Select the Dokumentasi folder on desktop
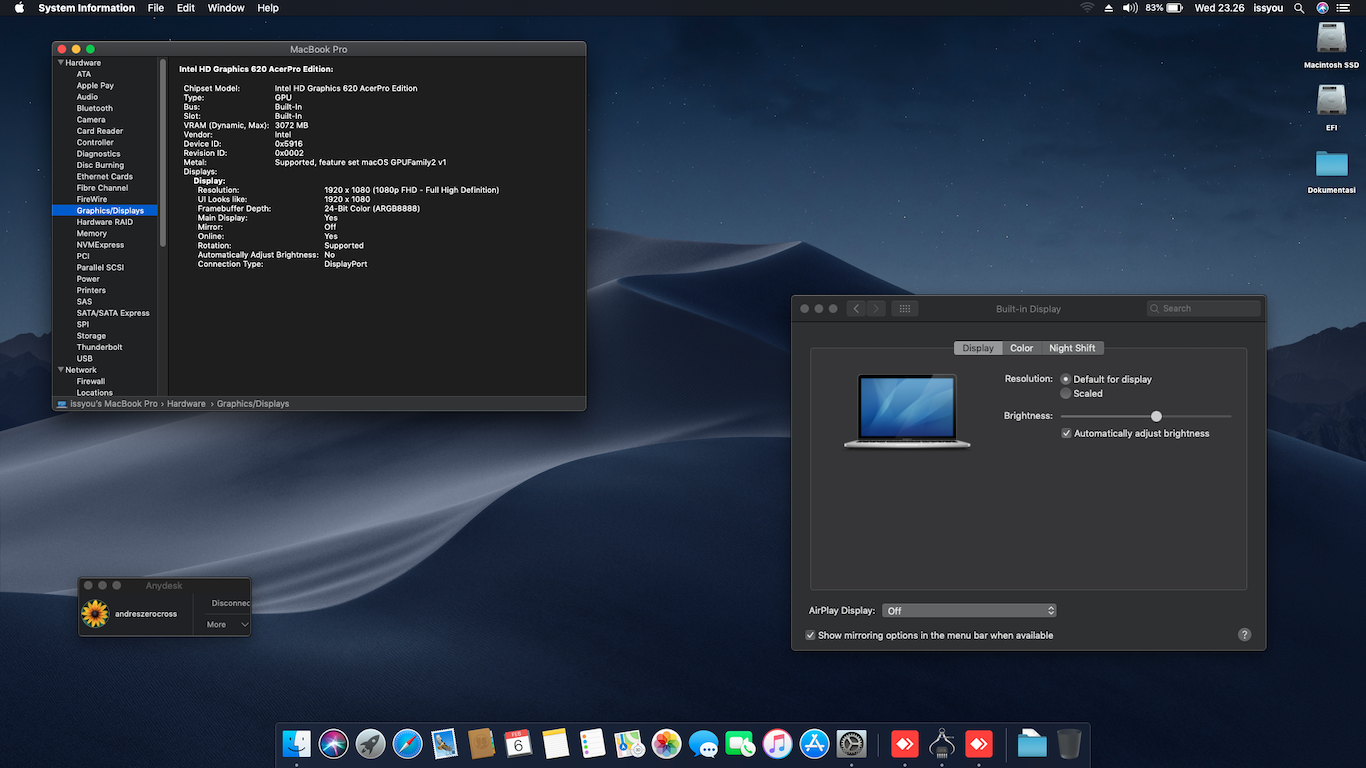This screenshot has width=1366, height=768. click(1331, 171)
